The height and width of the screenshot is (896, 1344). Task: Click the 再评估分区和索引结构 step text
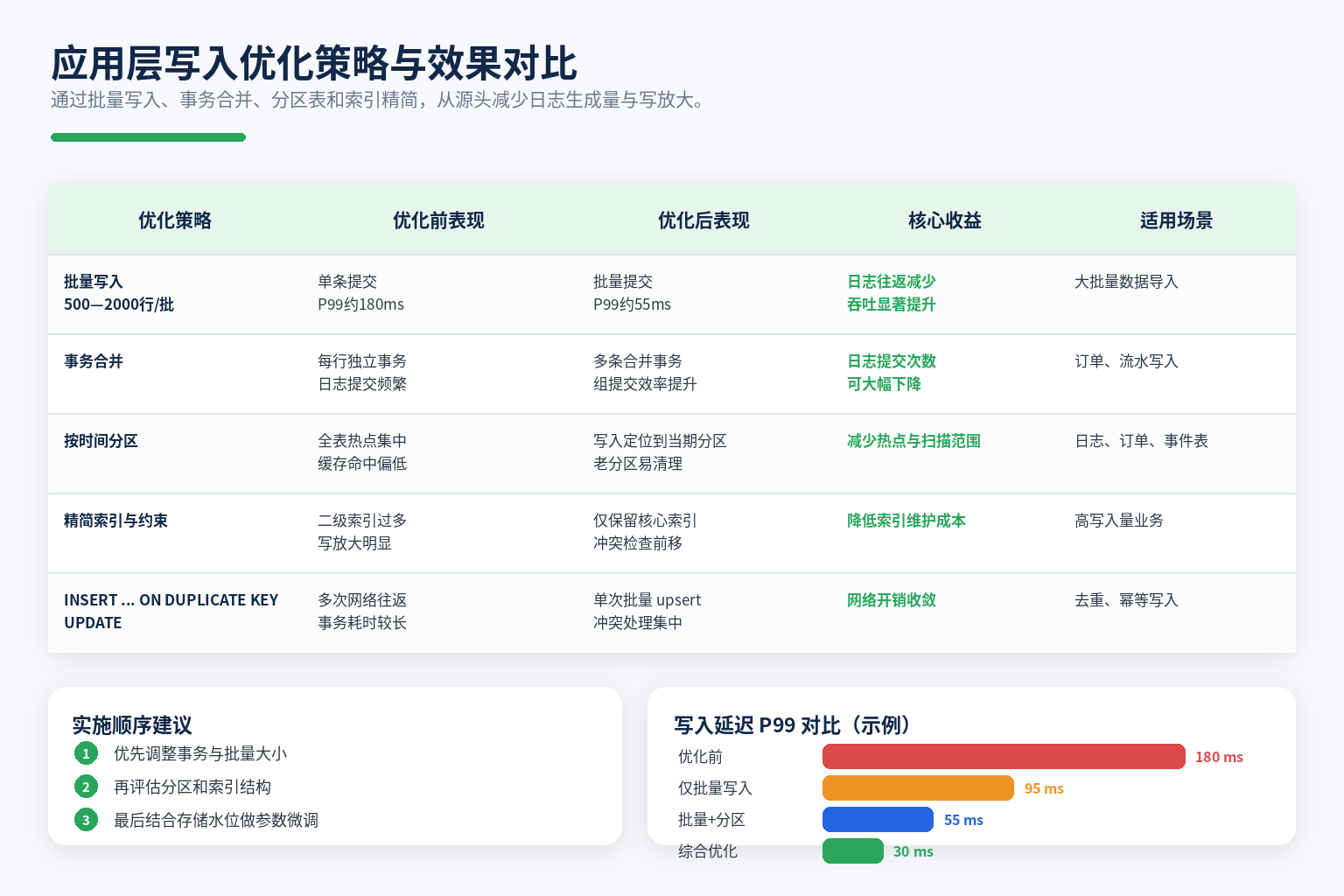192,787
